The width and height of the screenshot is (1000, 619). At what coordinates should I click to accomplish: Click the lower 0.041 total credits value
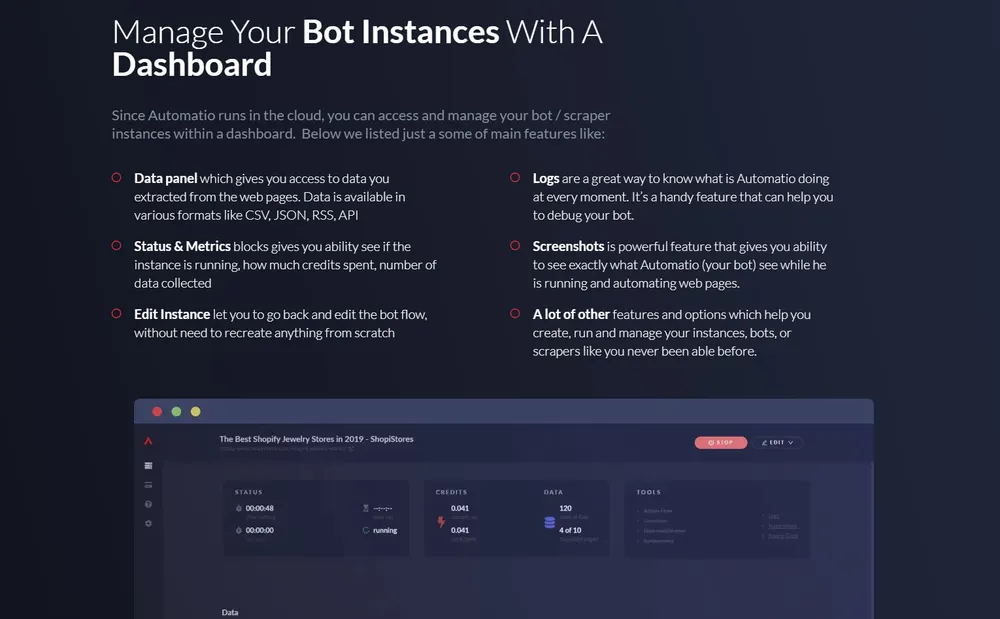tap(460, 530)
